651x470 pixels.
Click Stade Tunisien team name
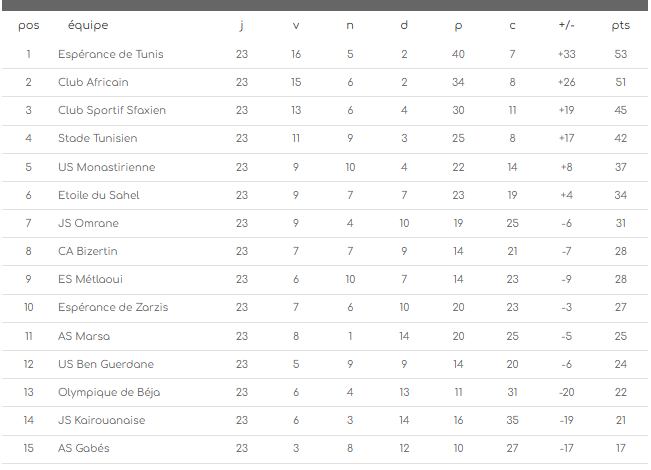tap(98, 138)
